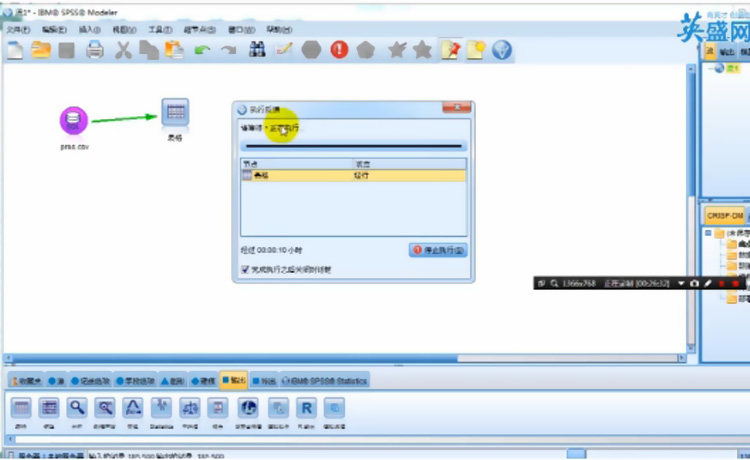Click the cut scissors icon
The width and height of the screenshot is (750, 460).
(123, 49)
